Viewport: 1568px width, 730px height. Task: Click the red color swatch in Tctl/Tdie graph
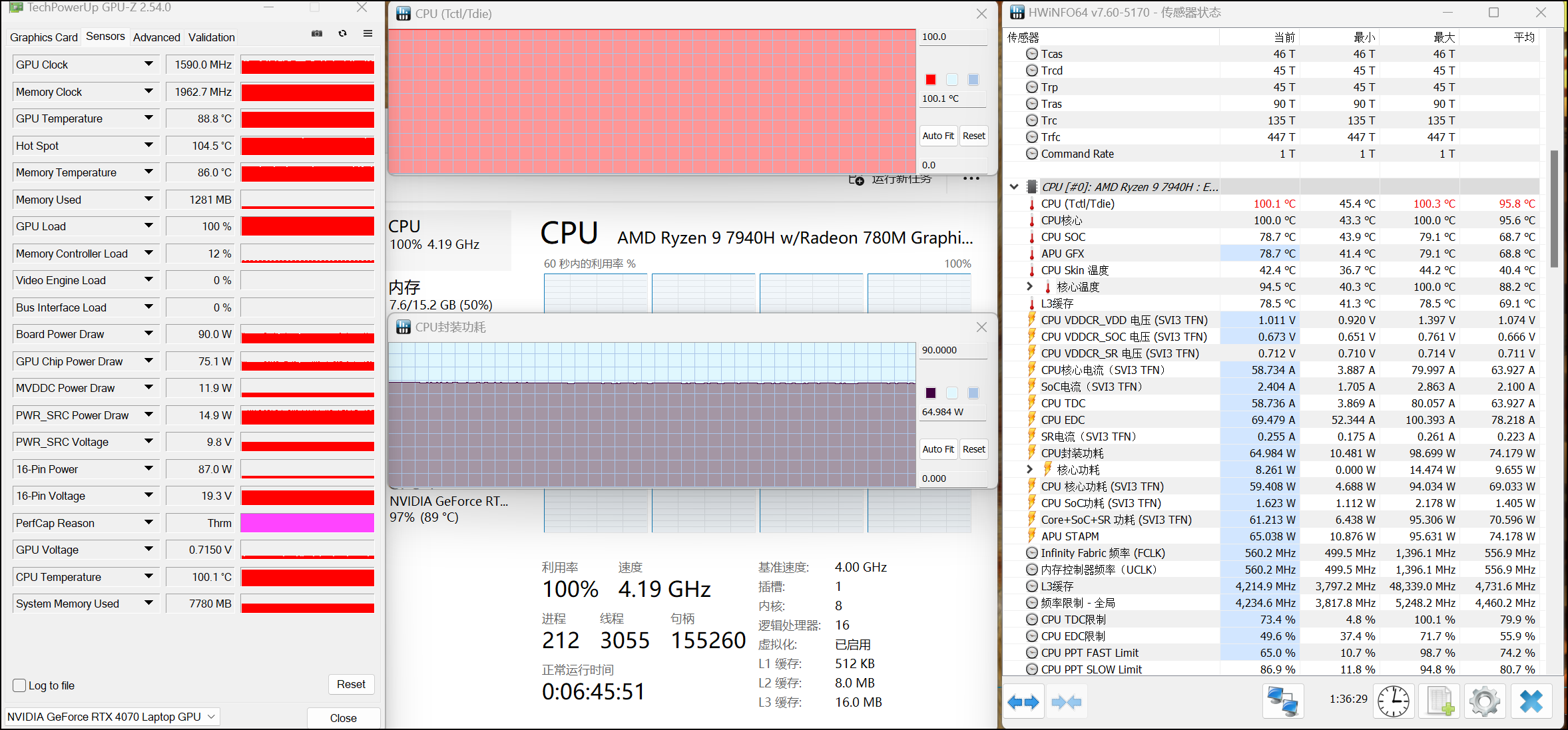point(931,80)
